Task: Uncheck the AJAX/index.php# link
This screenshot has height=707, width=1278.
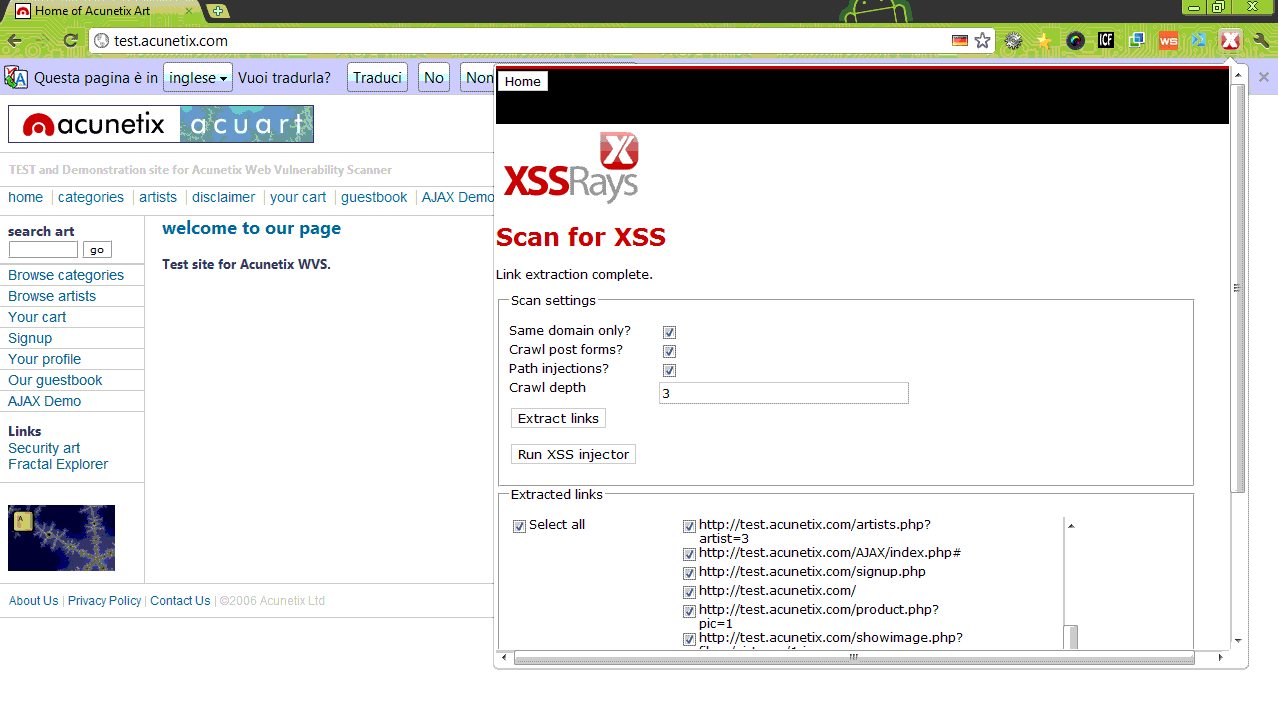Action: 689,554
